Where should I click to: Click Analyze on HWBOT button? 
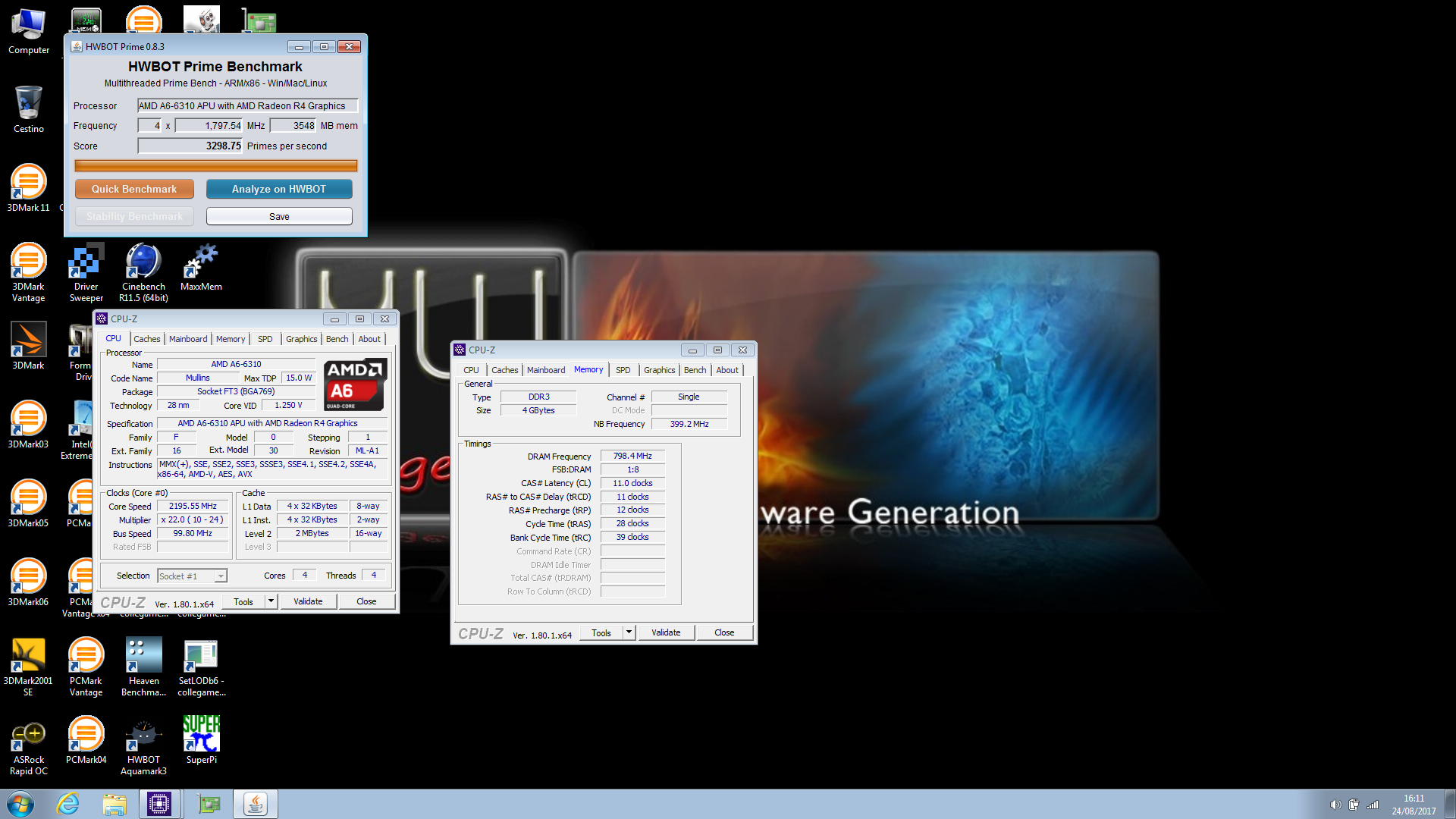click(x=279, y=189)
